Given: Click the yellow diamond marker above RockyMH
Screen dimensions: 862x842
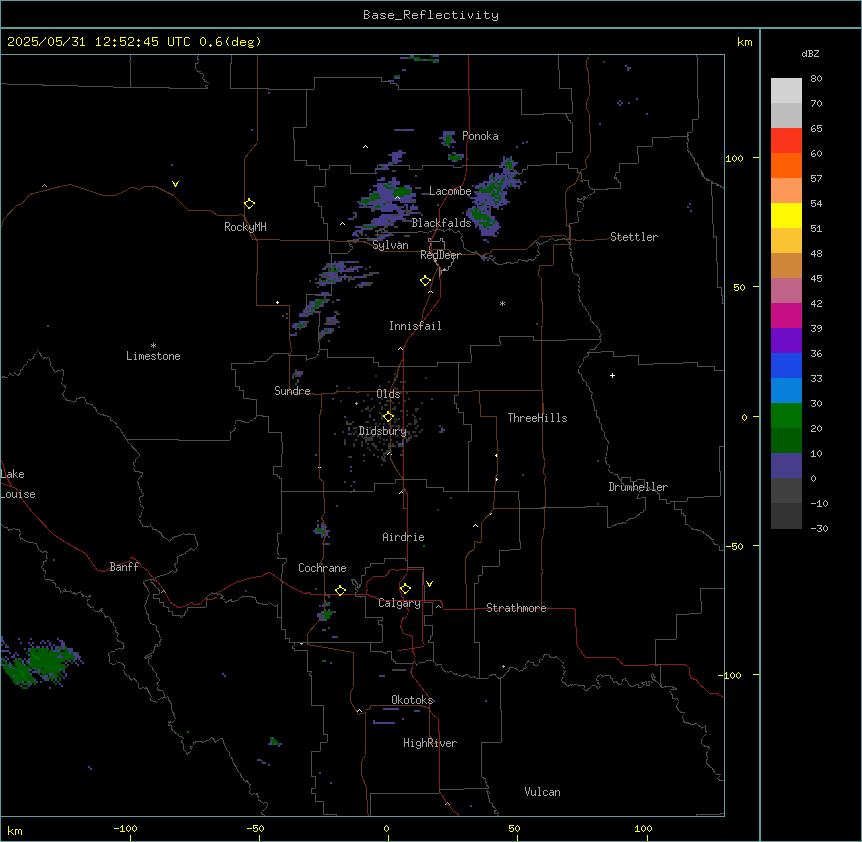Looking at the screenshot, I should point(249,204).
